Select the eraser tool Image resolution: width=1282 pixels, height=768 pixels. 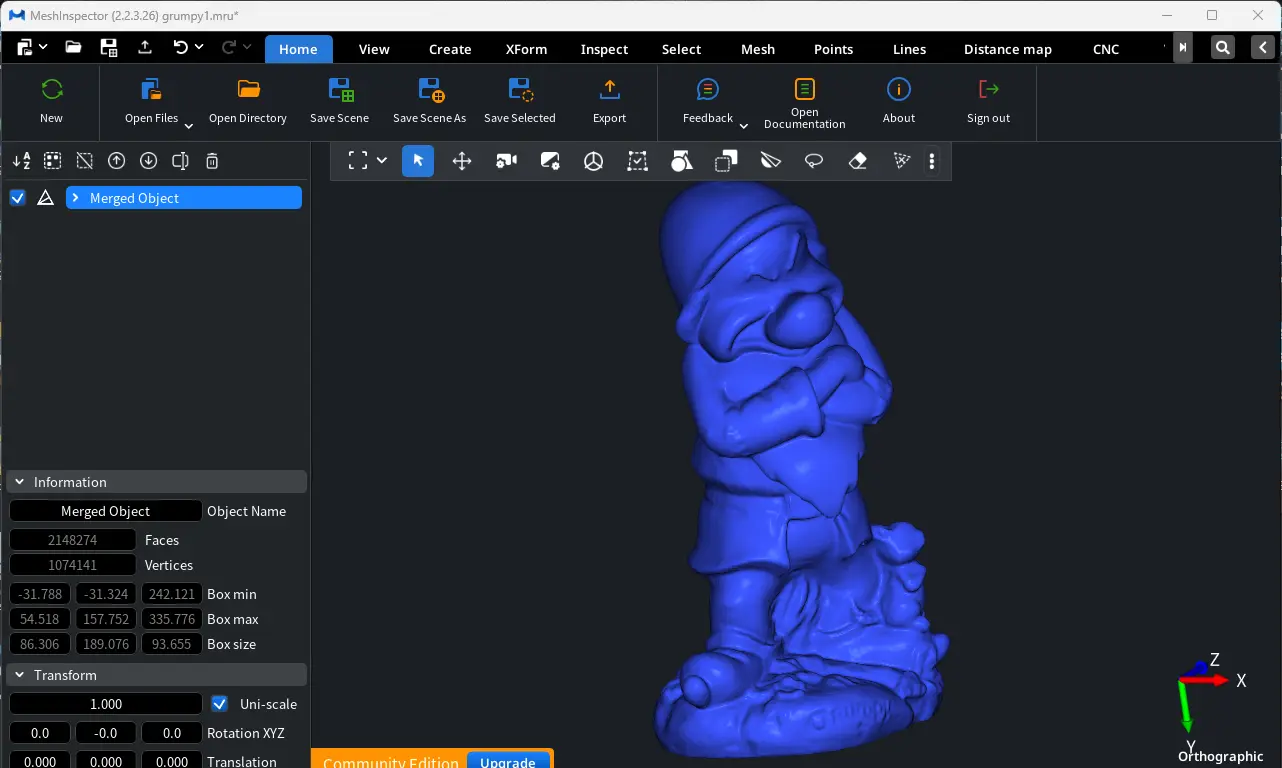[x=858, y=161]
